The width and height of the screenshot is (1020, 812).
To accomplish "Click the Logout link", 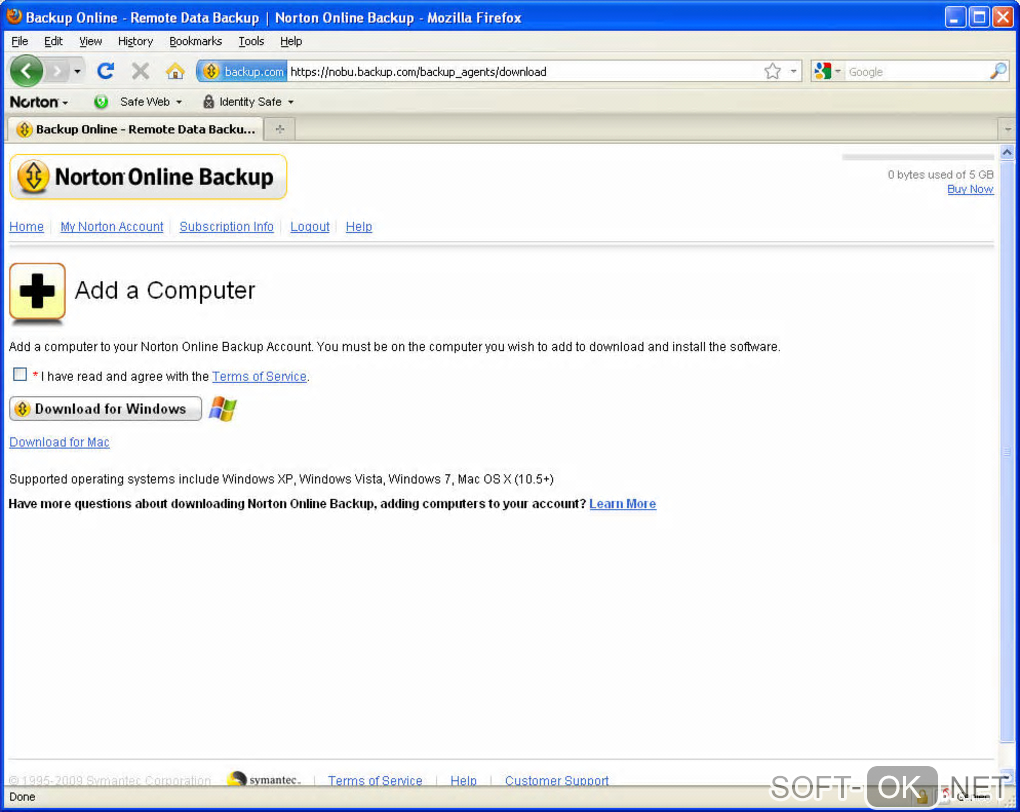I will [x=310, y=226].
